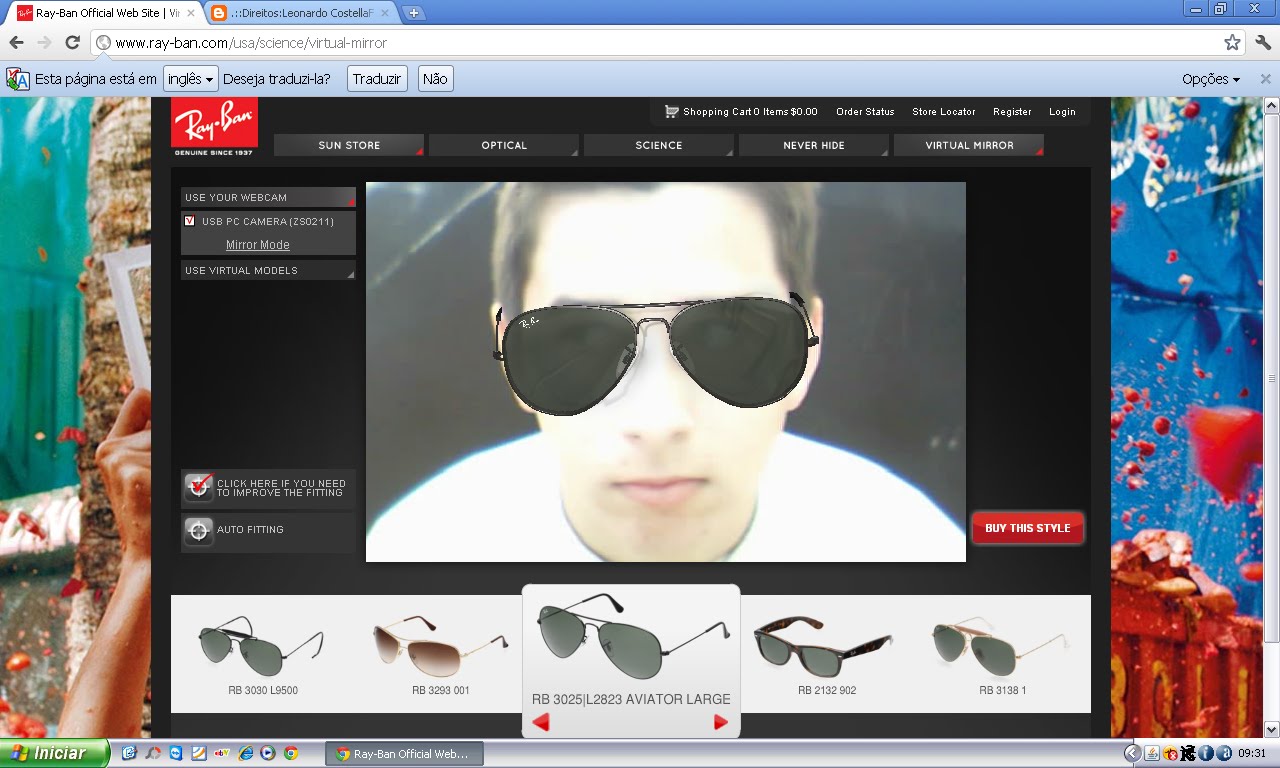1280x768 pixels.
Task: Click Register link
Action: click(x=1012, y=112)
